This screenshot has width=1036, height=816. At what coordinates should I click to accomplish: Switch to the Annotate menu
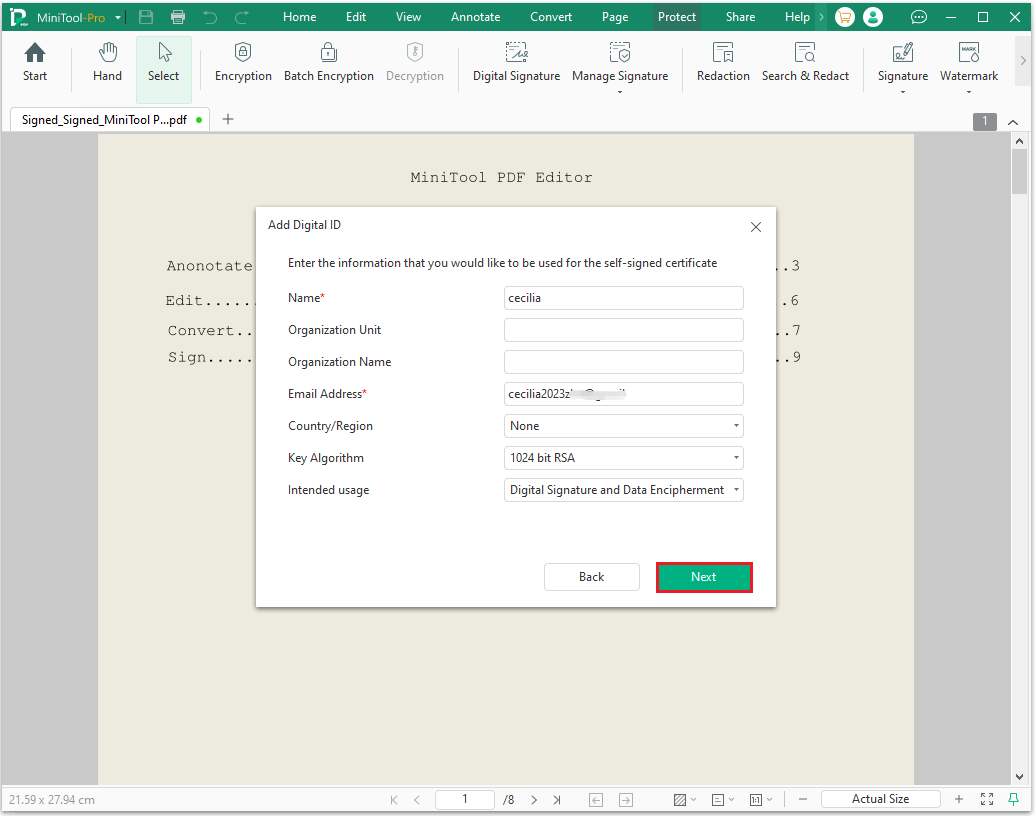[475, 16]
